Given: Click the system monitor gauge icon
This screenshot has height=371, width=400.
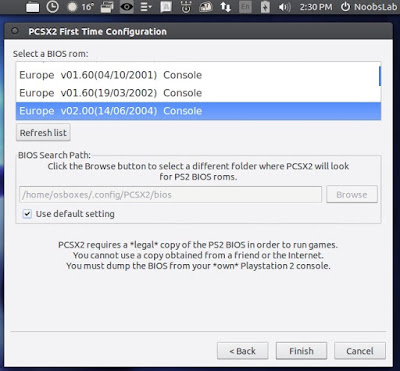Looking at the screenshot, I should point(205,7).
